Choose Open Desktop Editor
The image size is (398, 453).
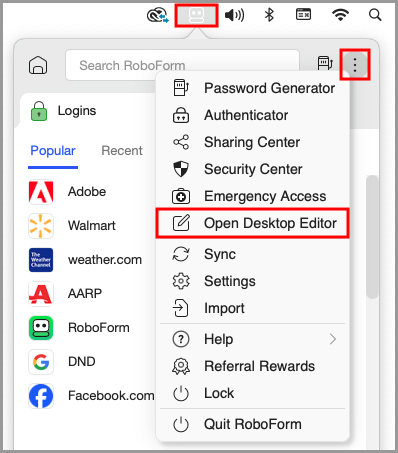point(253,223)
